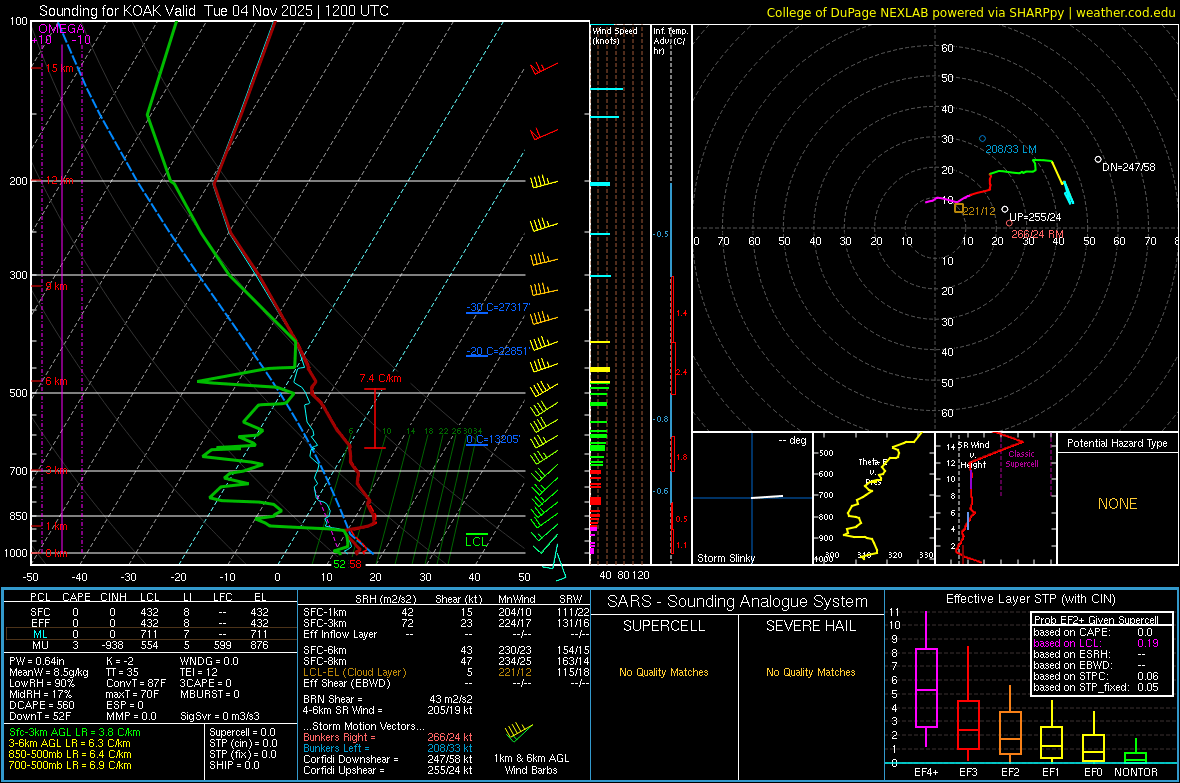Click the '700-500mb LR = 6.9 C/km' line
1180x783 pixels.
(70, 765)
